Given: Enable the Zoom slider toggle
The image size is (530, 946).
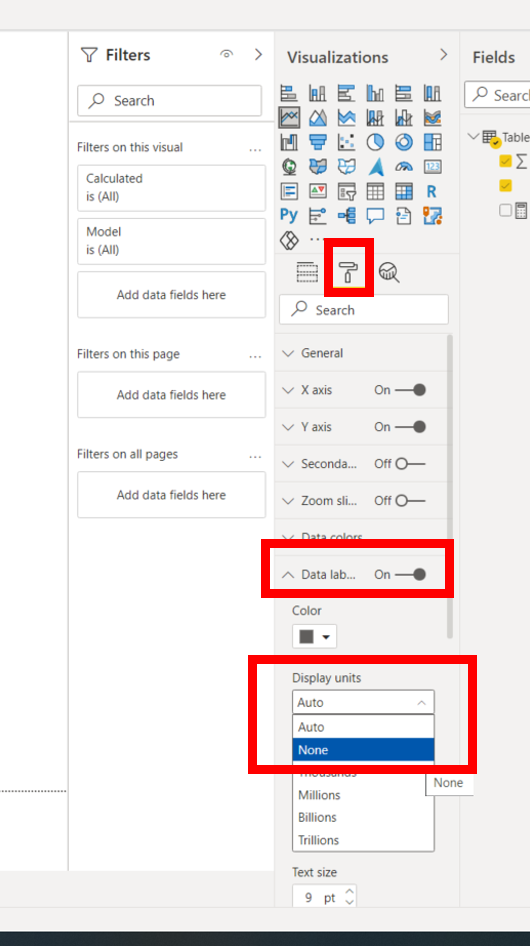Looking at the screenshot, I should (x=410, y=501).
